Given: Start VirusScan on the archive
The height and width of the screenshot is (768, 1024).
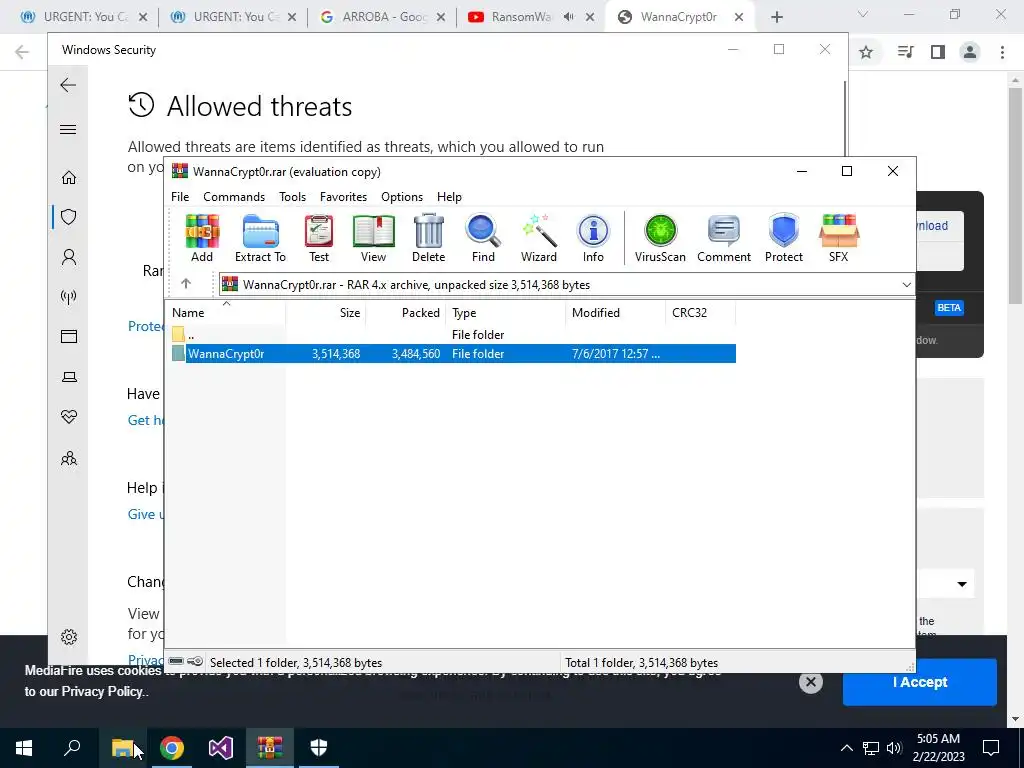Looking at the screenshot, I should [660, 238].
